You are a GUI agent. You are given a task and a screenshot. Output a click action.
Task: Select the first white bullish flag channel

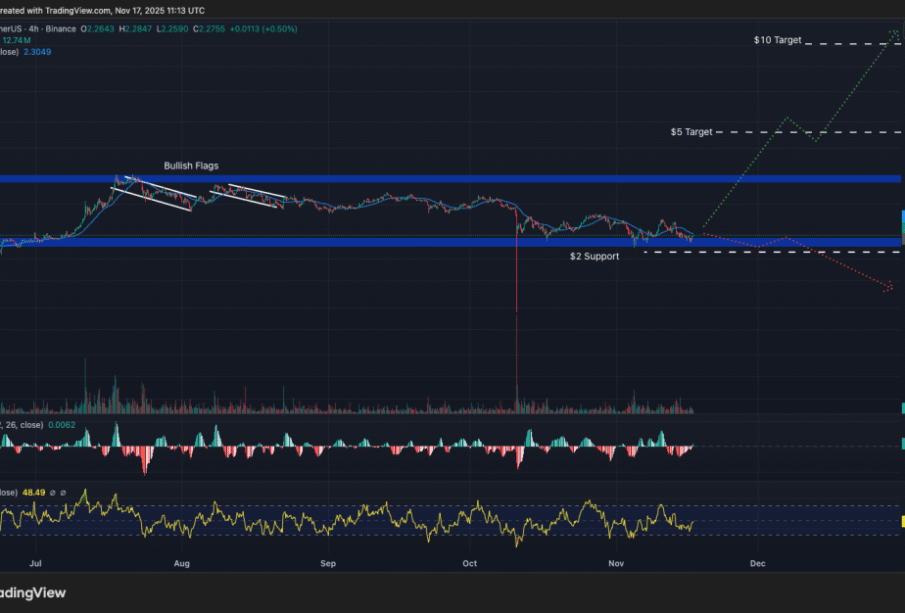pyautogui.click(x=152, y=194)
